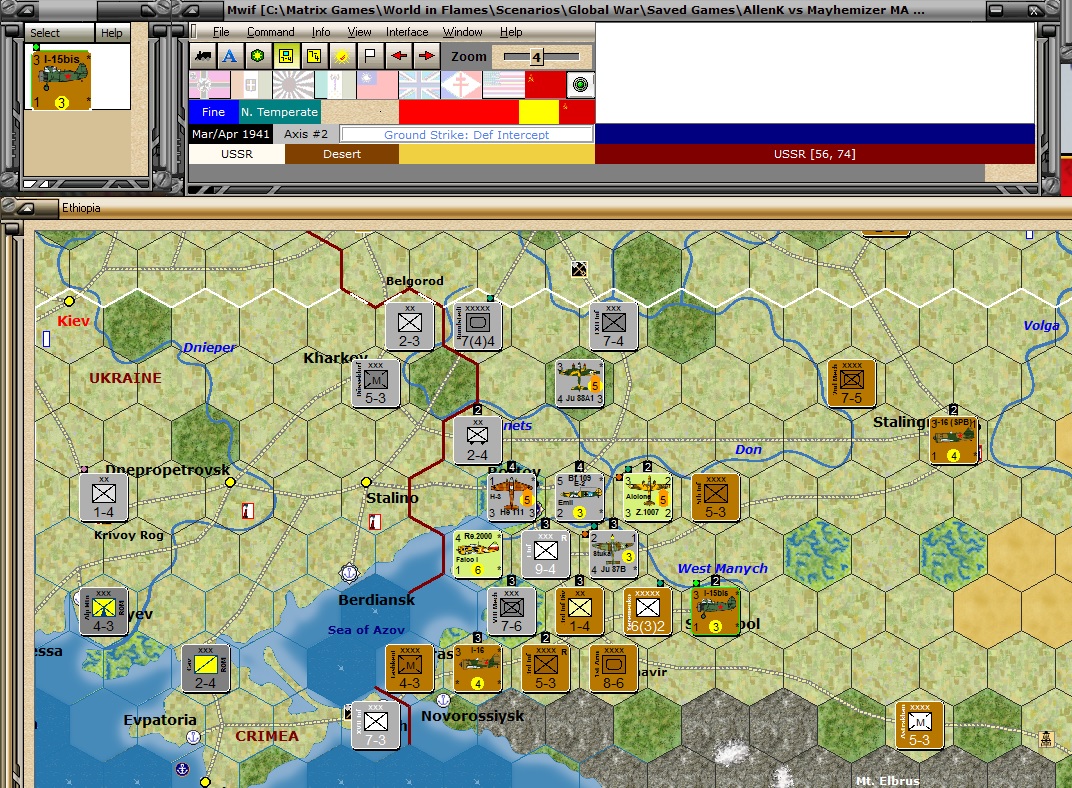Select the British Union Jack flag

click(419, 85)
